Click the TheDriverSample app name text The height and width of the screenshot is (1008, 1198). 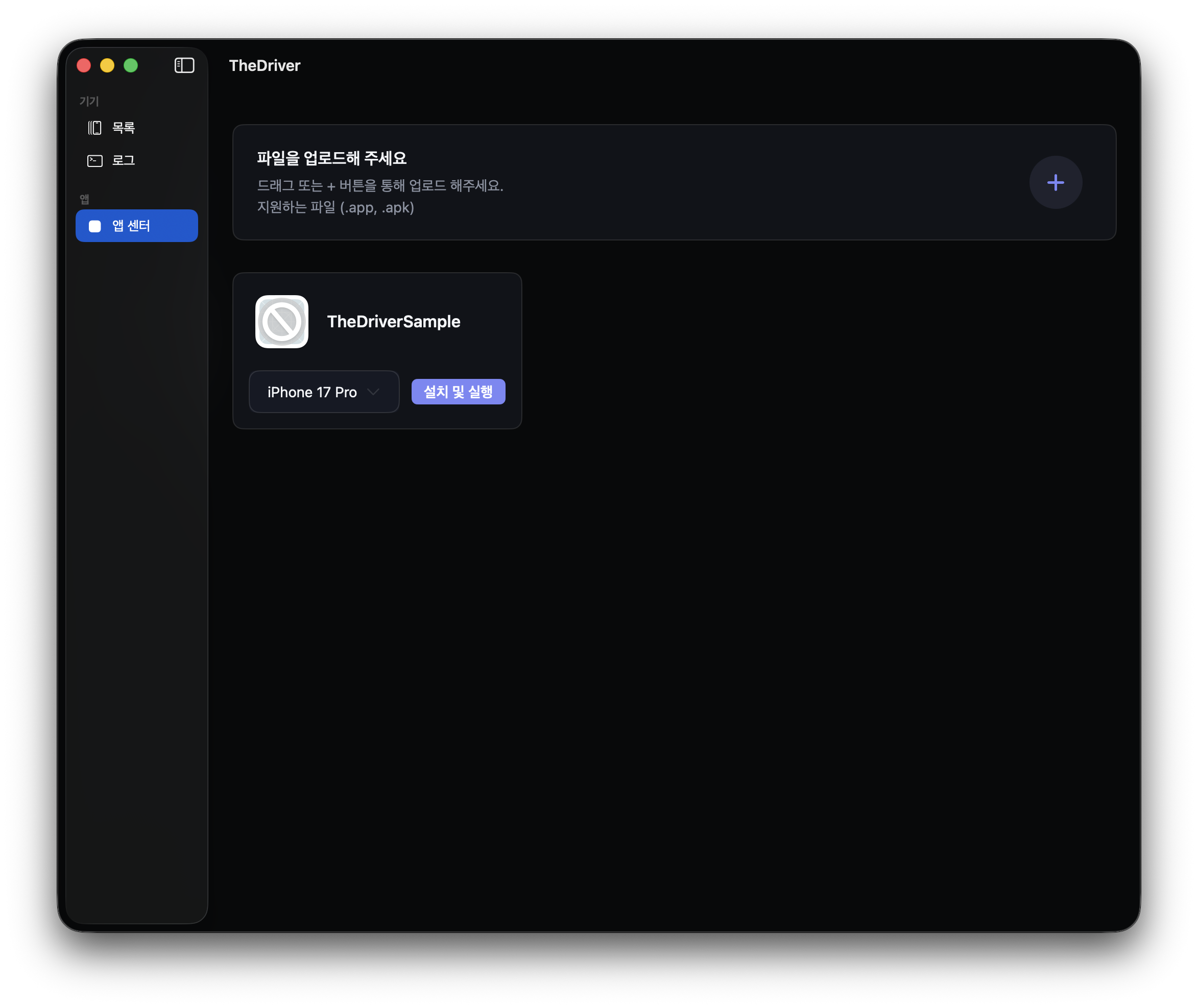(394, 321)
